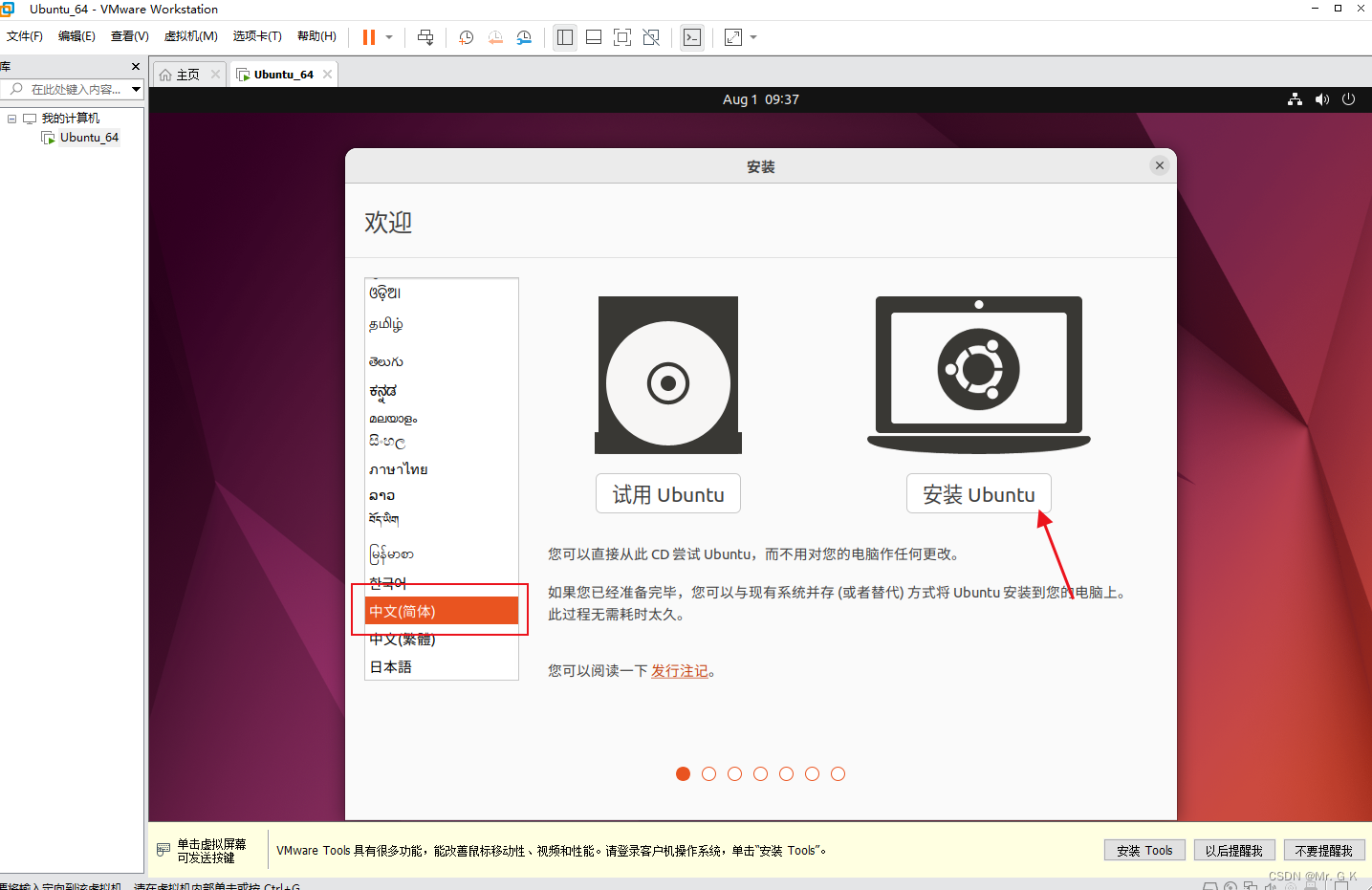Click the send Ctrl+Alt+Del toolbar icon
The height and width of the screenshot is (890, 1372).
coord(425,37)
